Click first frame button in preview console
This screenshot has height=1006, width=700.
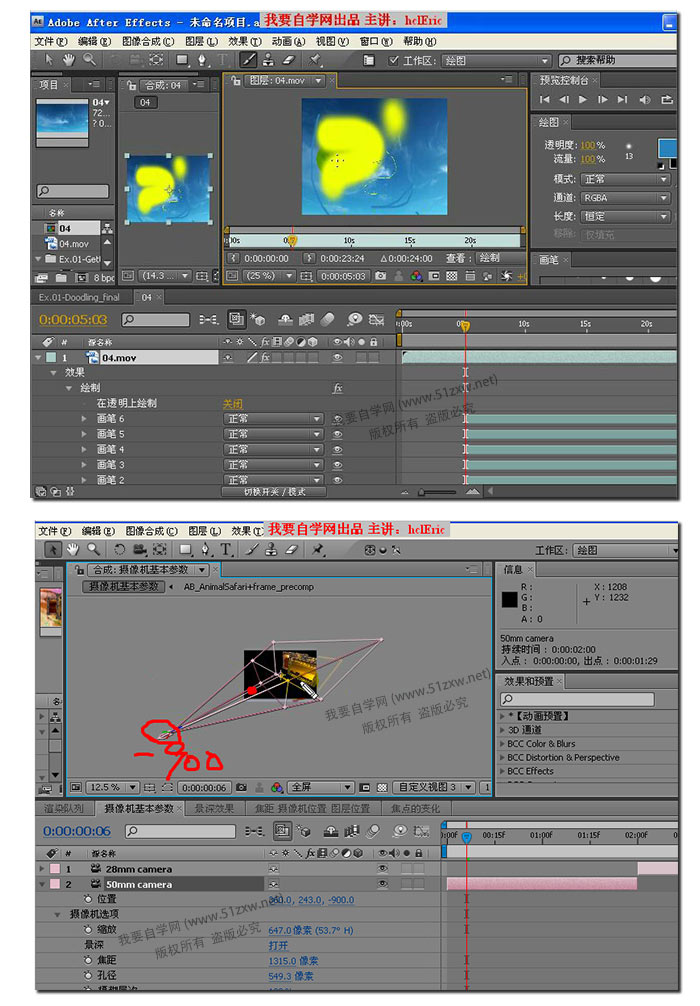(544, 99)
